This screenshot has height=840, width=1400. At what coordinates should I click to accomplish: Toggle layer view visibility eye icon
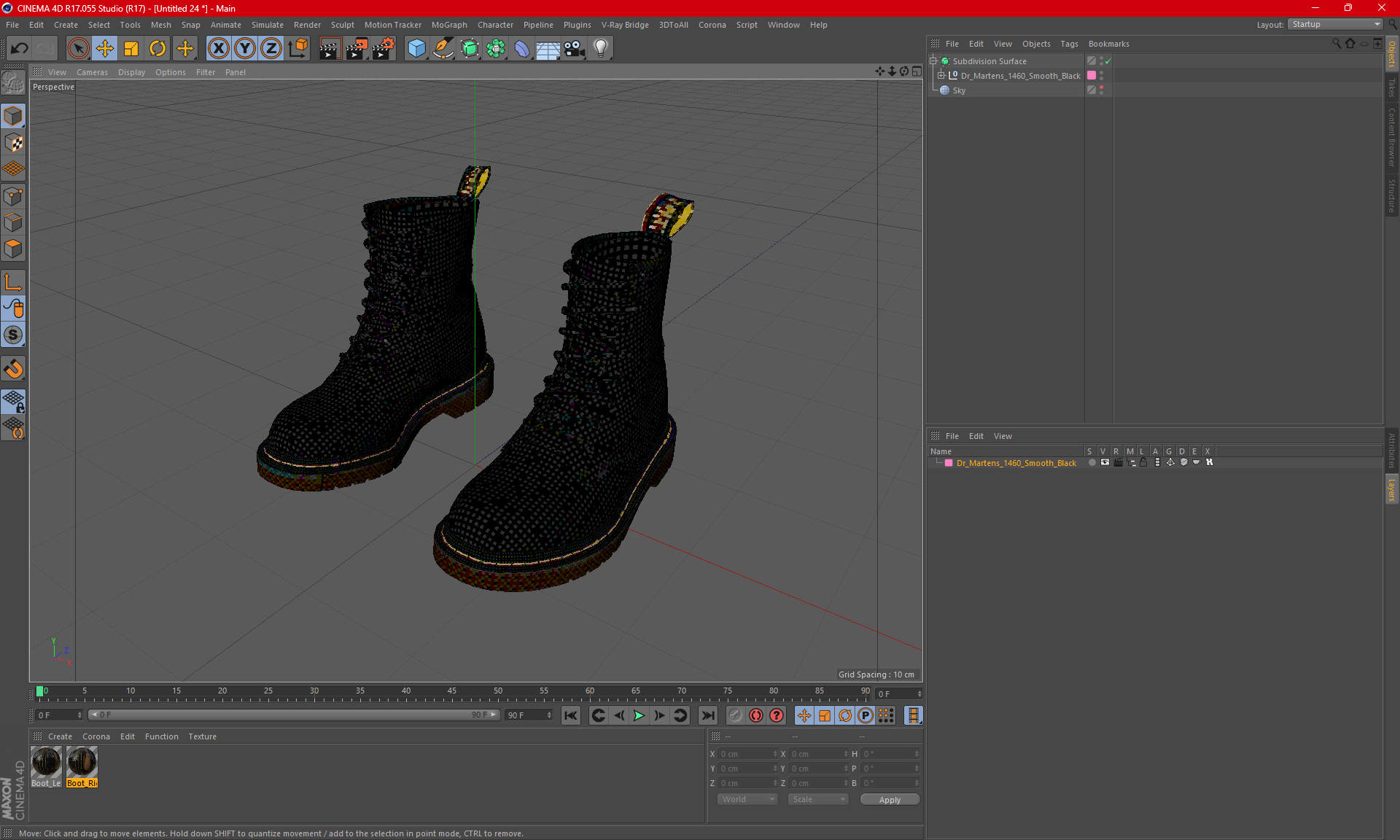point(1105,462)
